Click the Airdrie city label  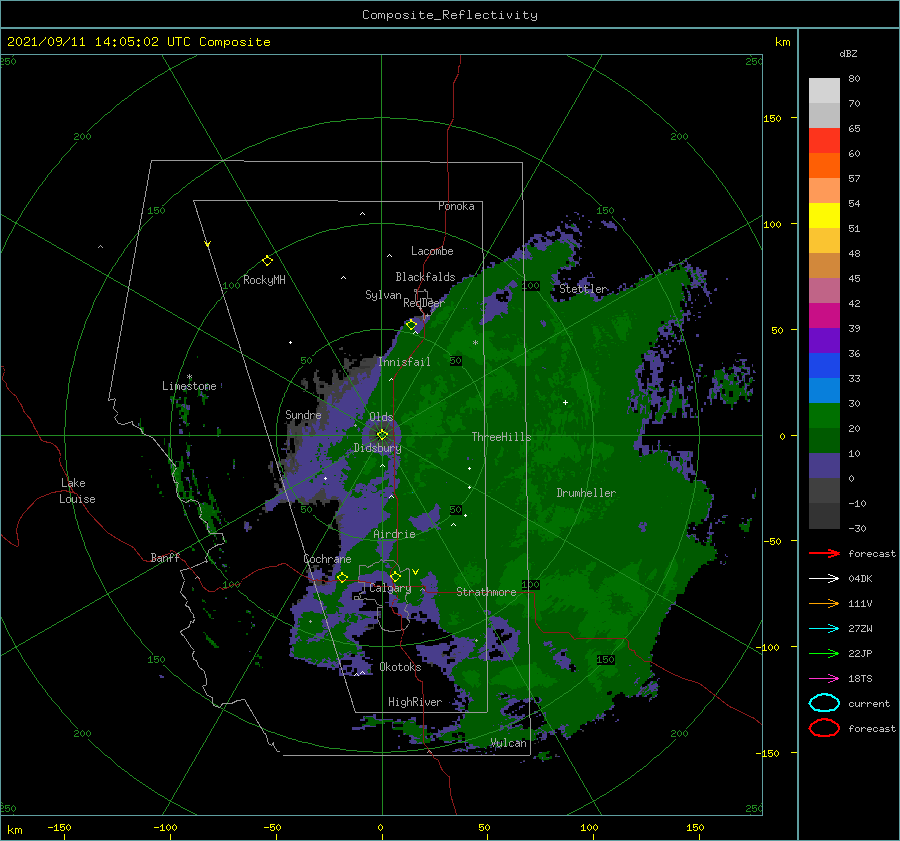[394, 534]
